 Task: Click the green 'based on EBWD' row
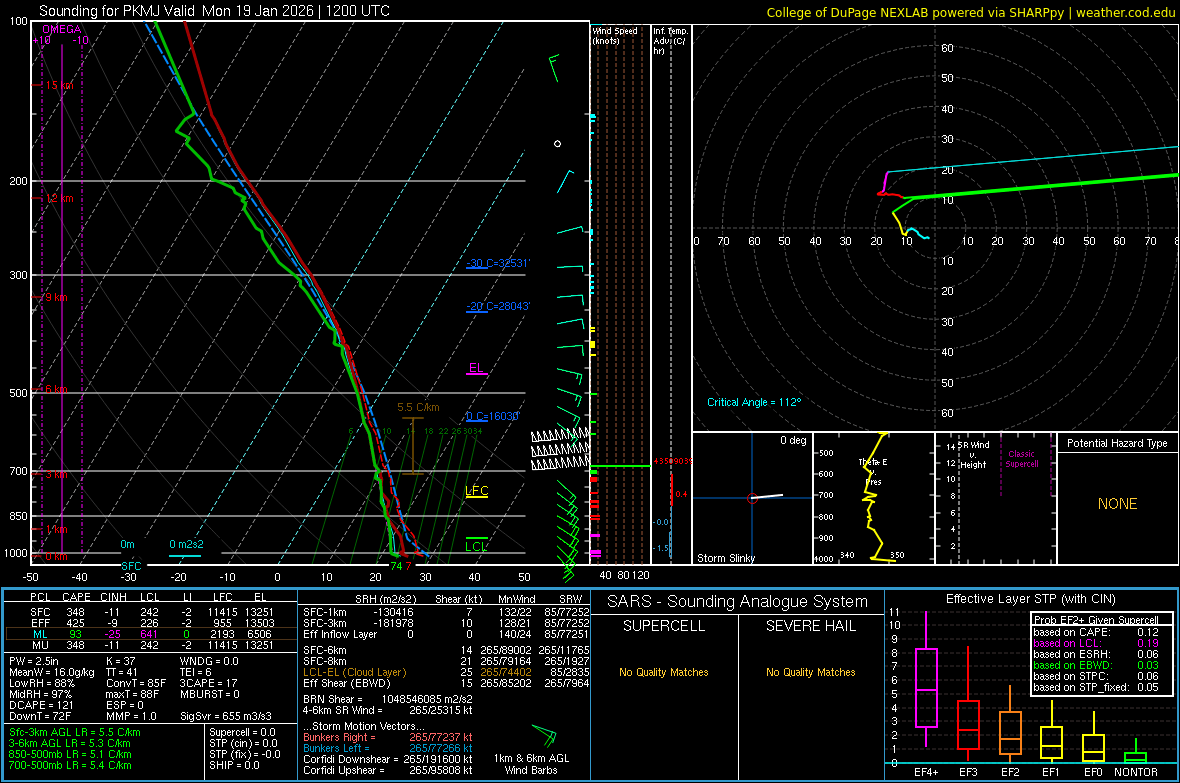(1096, 665)
